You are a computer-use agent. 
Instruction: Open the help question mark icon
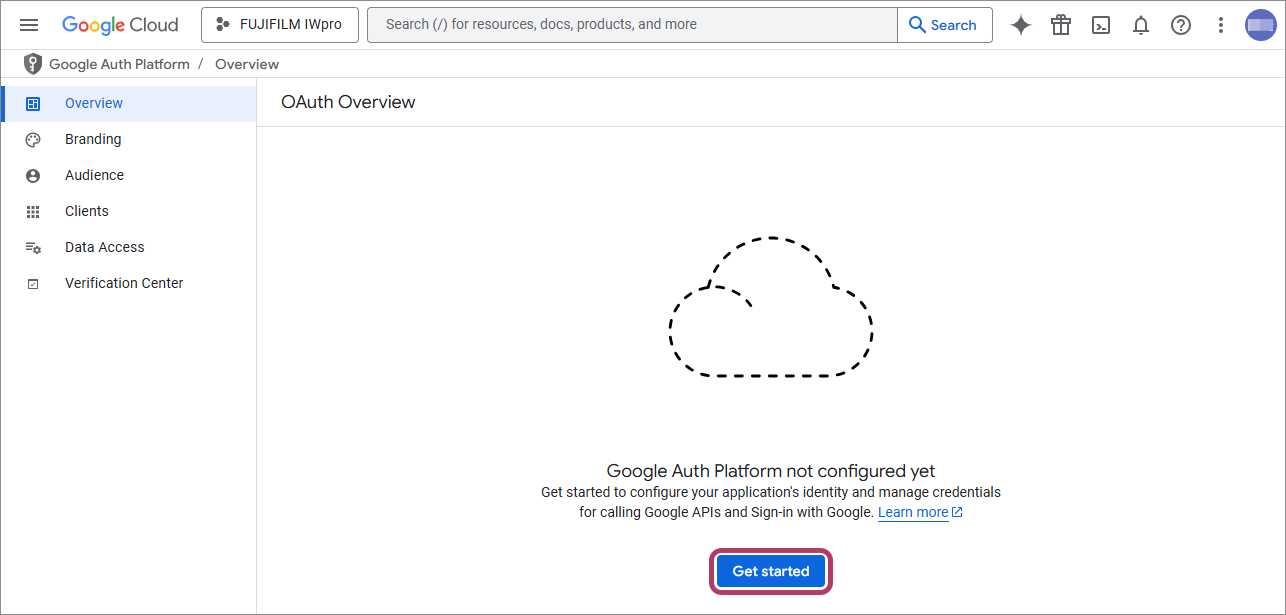1181,25
